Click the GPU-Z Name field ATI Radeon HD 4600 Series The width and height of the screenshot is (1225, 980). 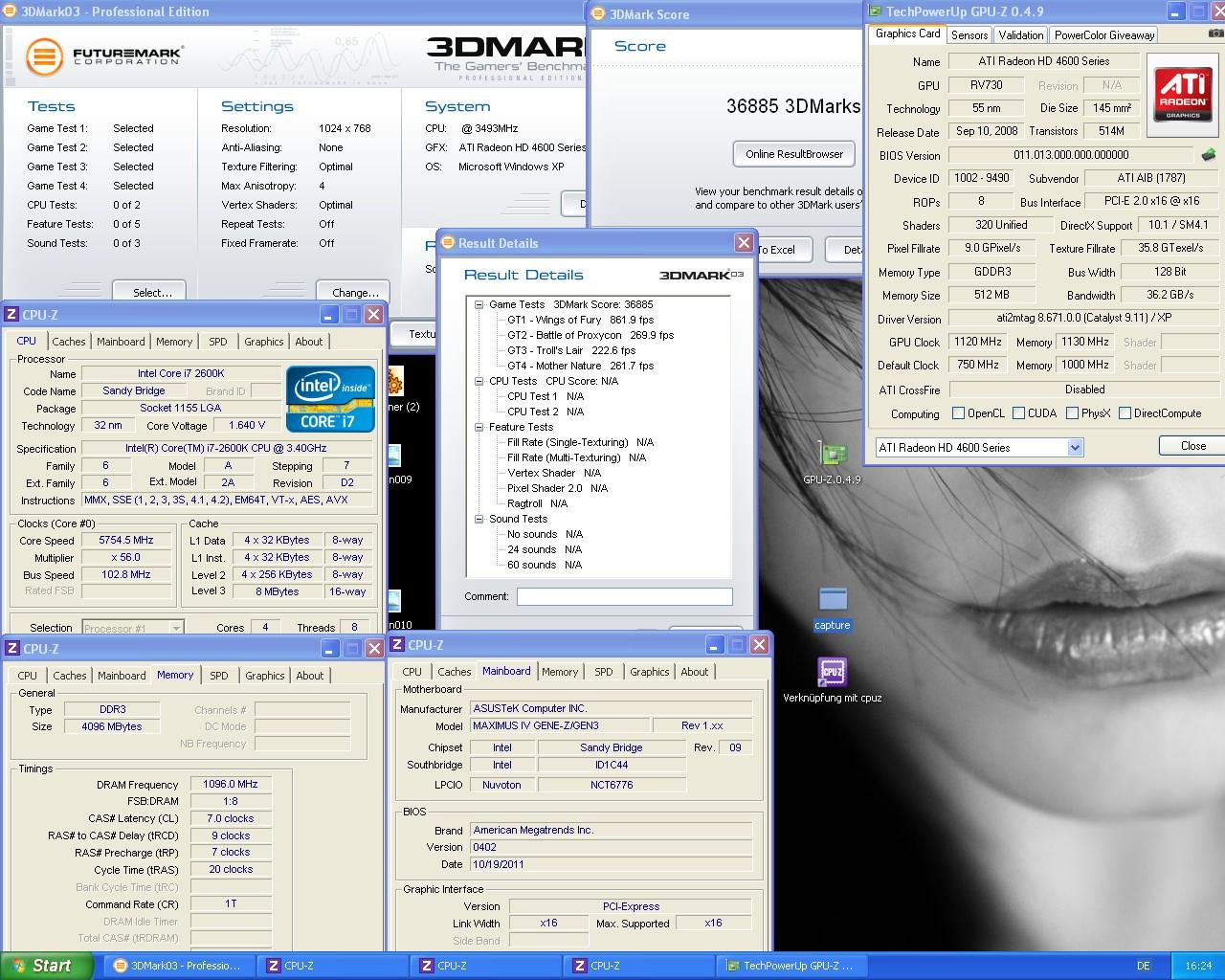1043,61
